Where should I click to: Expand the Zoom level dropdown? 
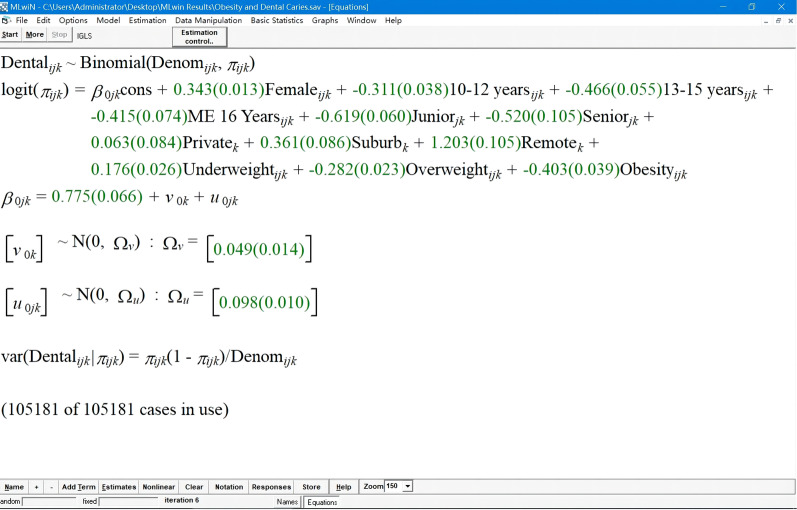(x=407, y=486)
